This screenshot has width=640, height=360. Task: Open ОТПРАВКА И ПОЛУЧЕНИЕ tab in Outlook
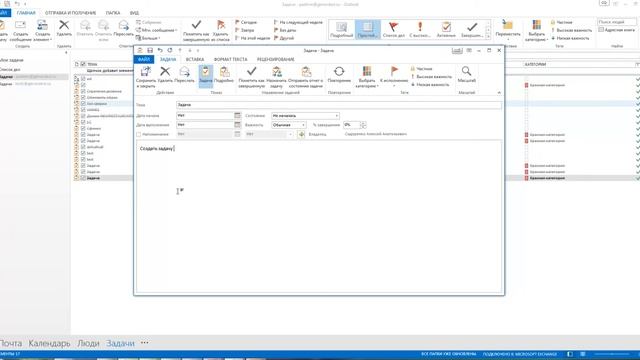click(x=71, y=13)
